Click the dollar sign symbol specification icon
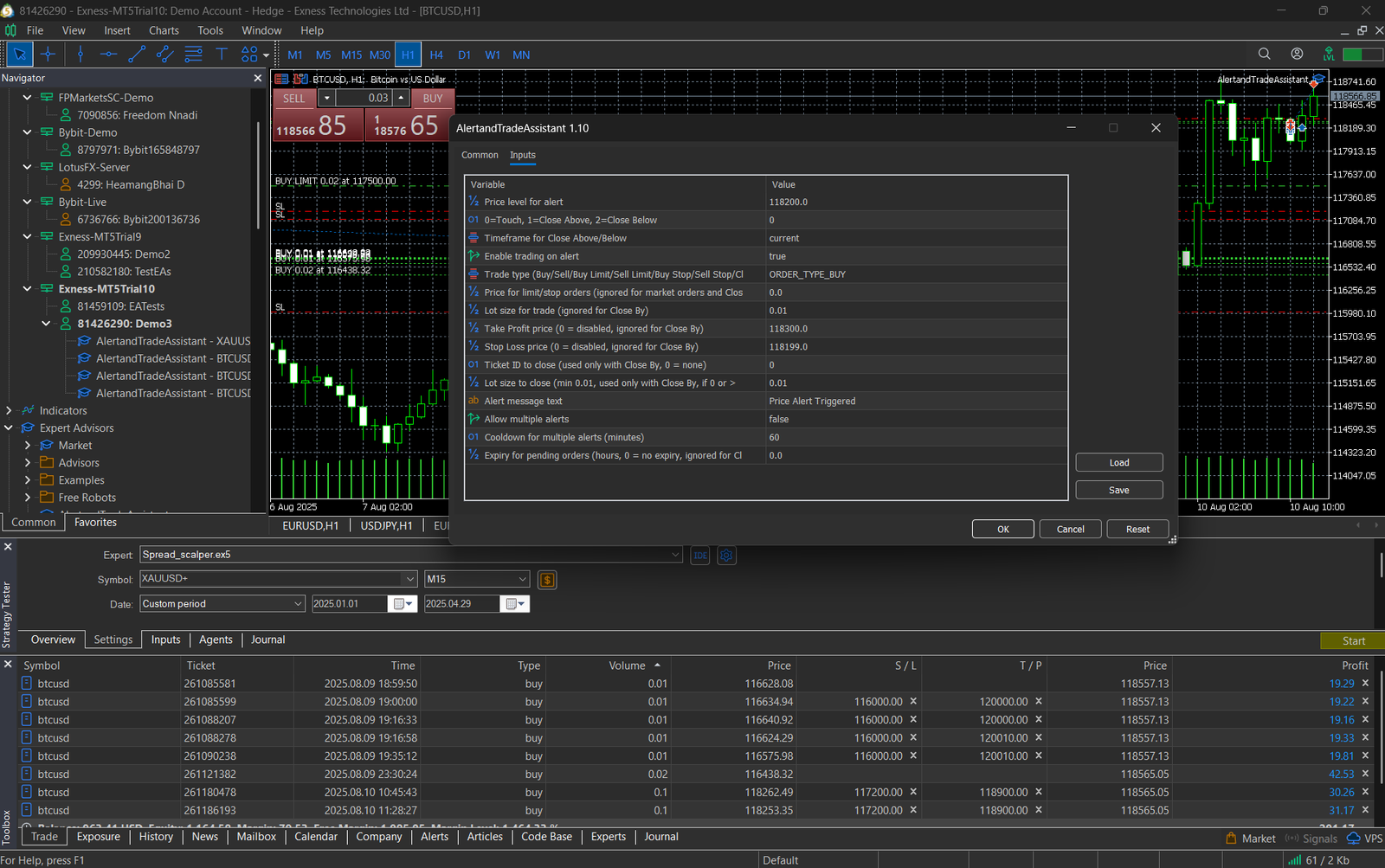This screenshot has height=868, width=1385. [x=546, y=580]
